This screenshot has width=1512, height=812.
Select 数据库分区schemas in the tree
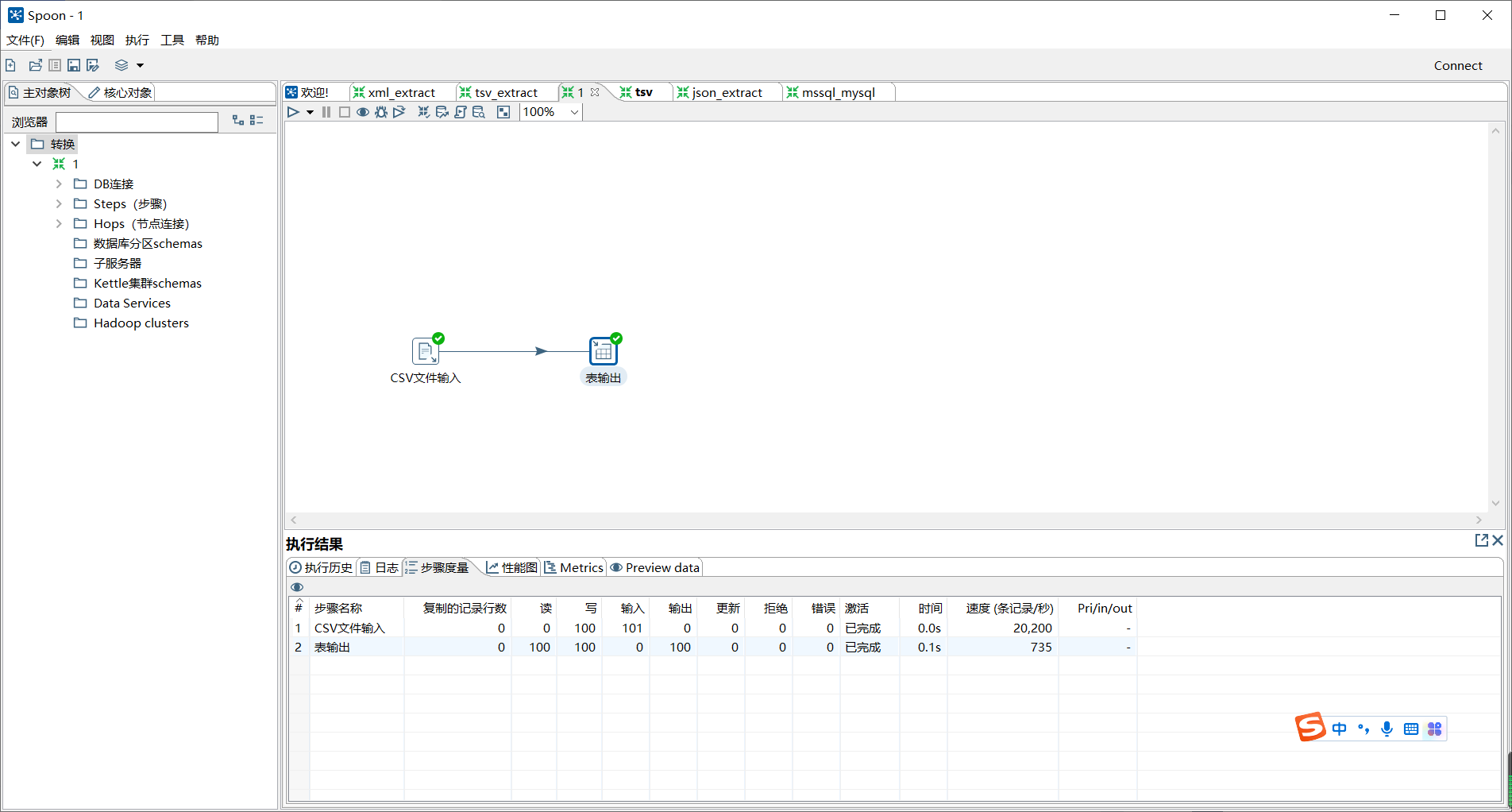(x=148, y=243)
